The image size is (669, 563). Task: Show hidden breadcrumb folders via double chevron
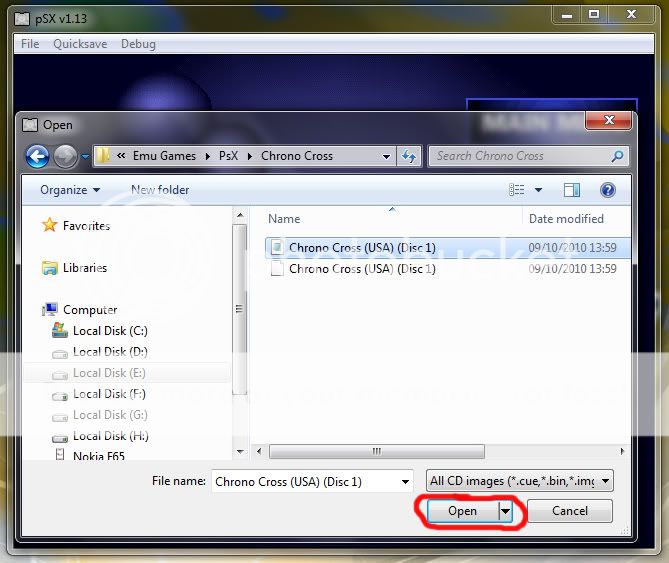click(x=121, y=156)
